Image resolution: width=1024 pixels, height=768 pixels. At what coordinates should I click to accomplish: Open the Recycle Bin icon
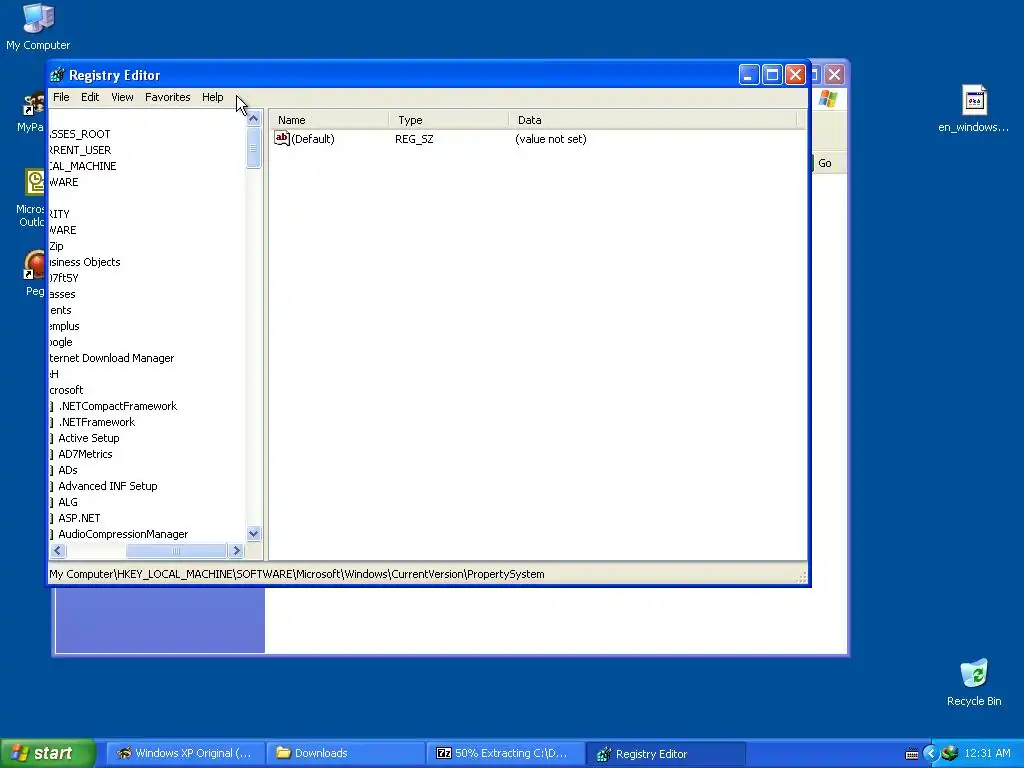[974, 682]
